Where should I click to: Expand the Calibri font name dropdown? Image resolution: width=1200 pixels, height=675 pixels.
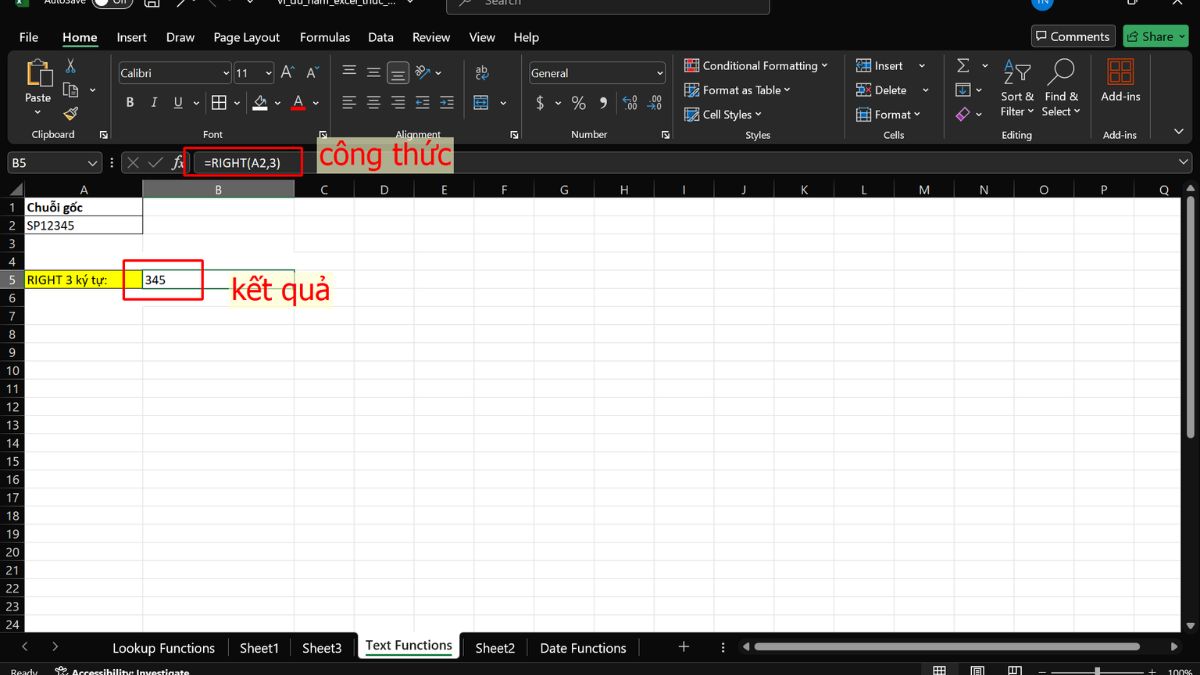pyautogui.click(x=225, y=73)
